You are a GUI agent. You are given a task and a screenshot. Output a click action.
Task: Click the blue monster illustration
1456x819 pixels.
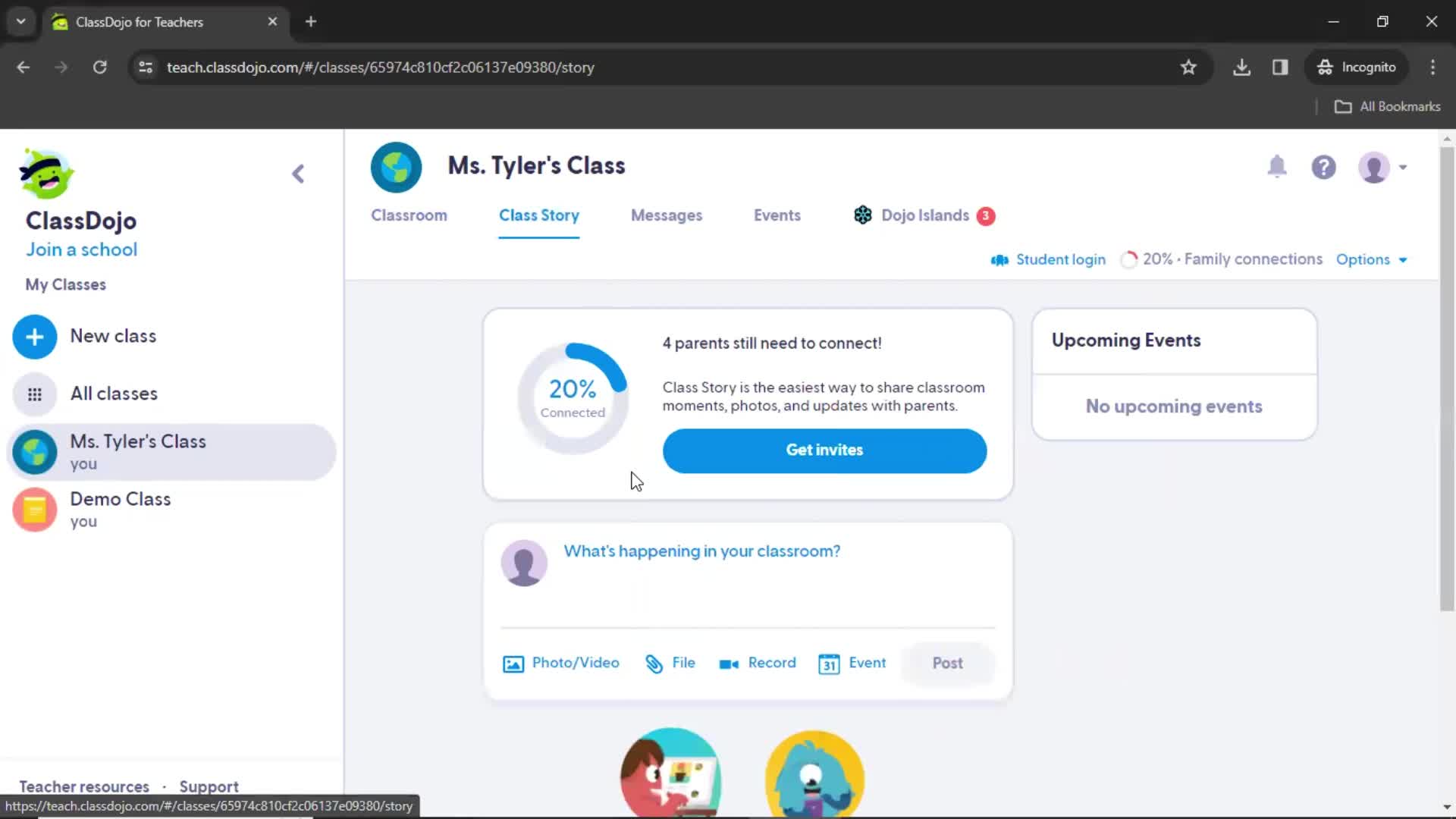[814, 773]
